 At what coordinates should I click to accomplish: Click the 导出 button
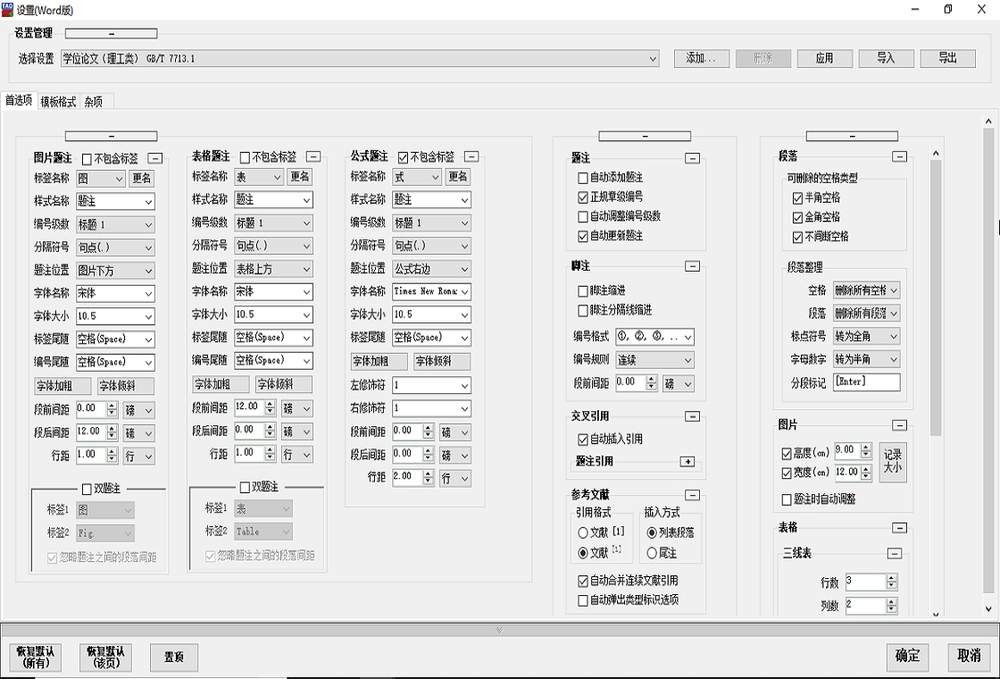pos(948,59)
